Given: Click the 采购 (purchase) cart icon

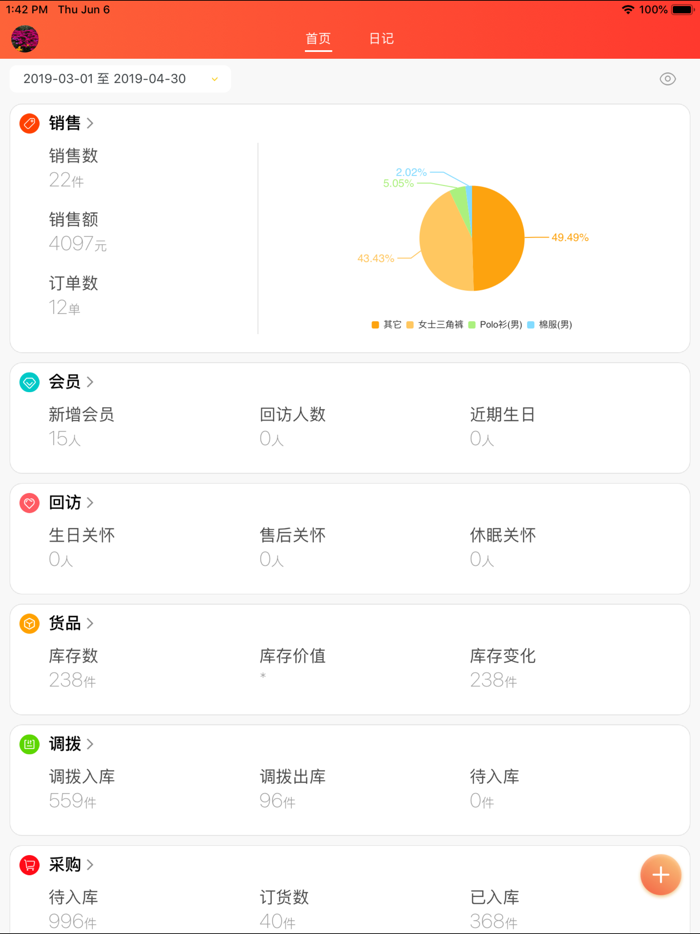Looking at the screenshot, I should click(x=28, y=865).
